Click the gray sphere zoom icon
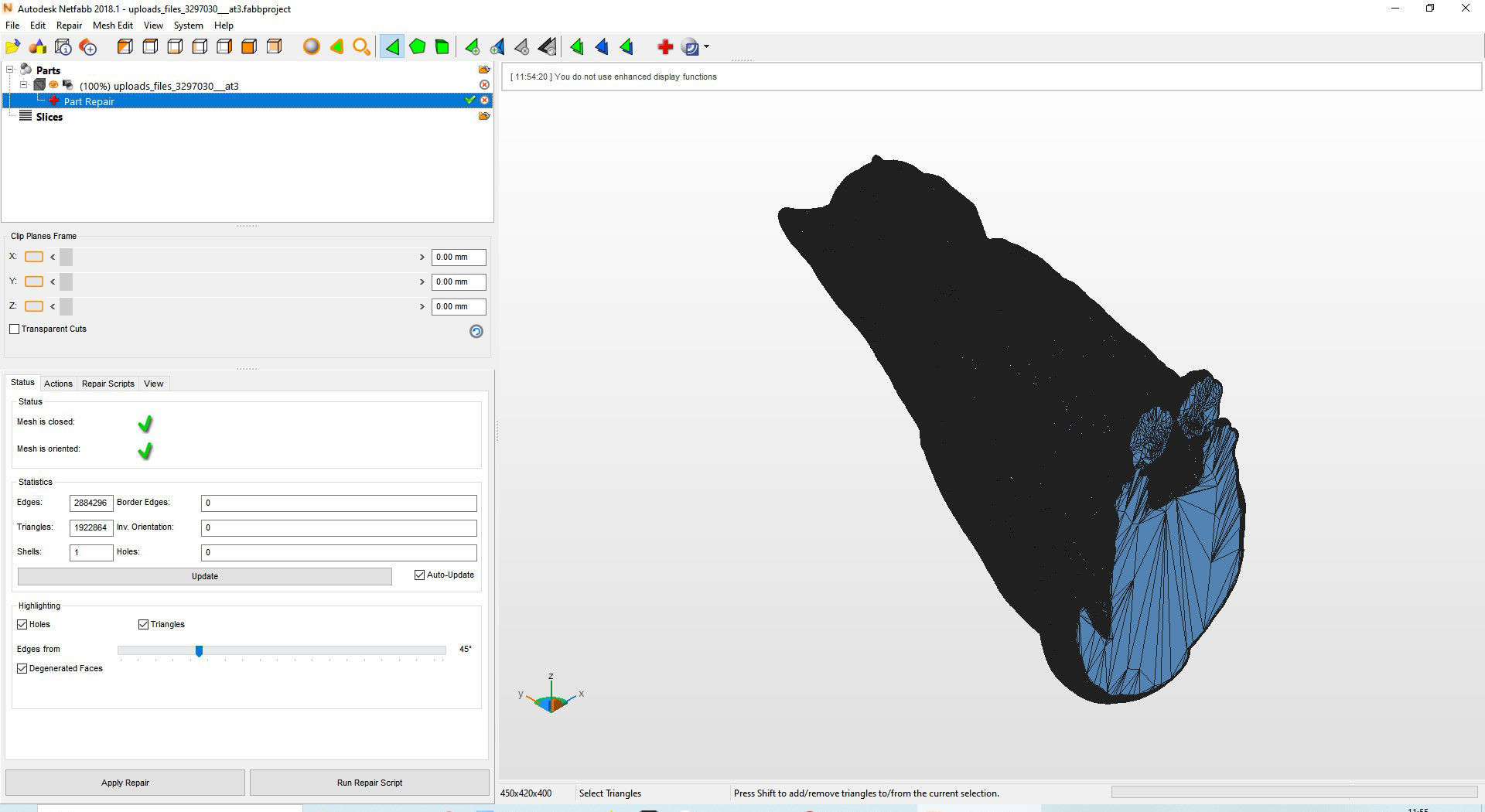 pyautogui.click(x=311, y=47)
